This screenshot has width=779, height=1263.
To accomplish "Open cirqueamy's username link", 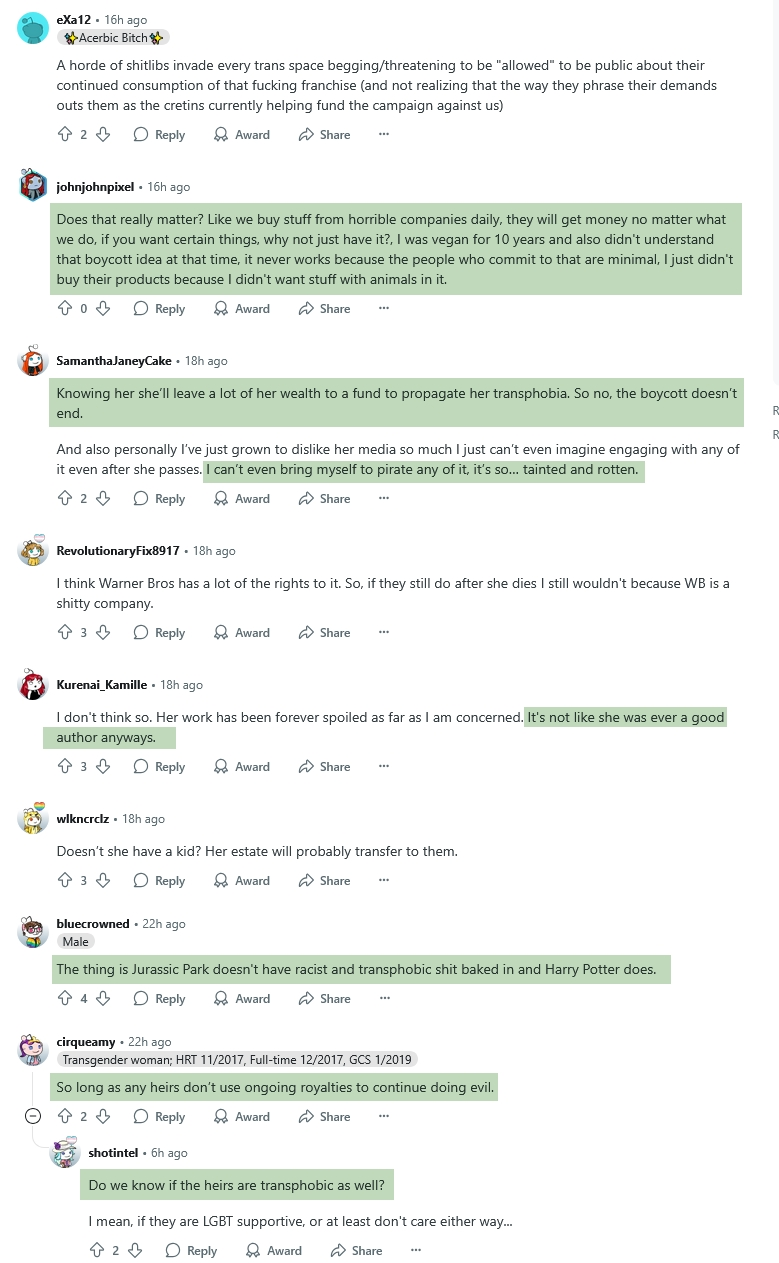I will [x=86, y=1041].
